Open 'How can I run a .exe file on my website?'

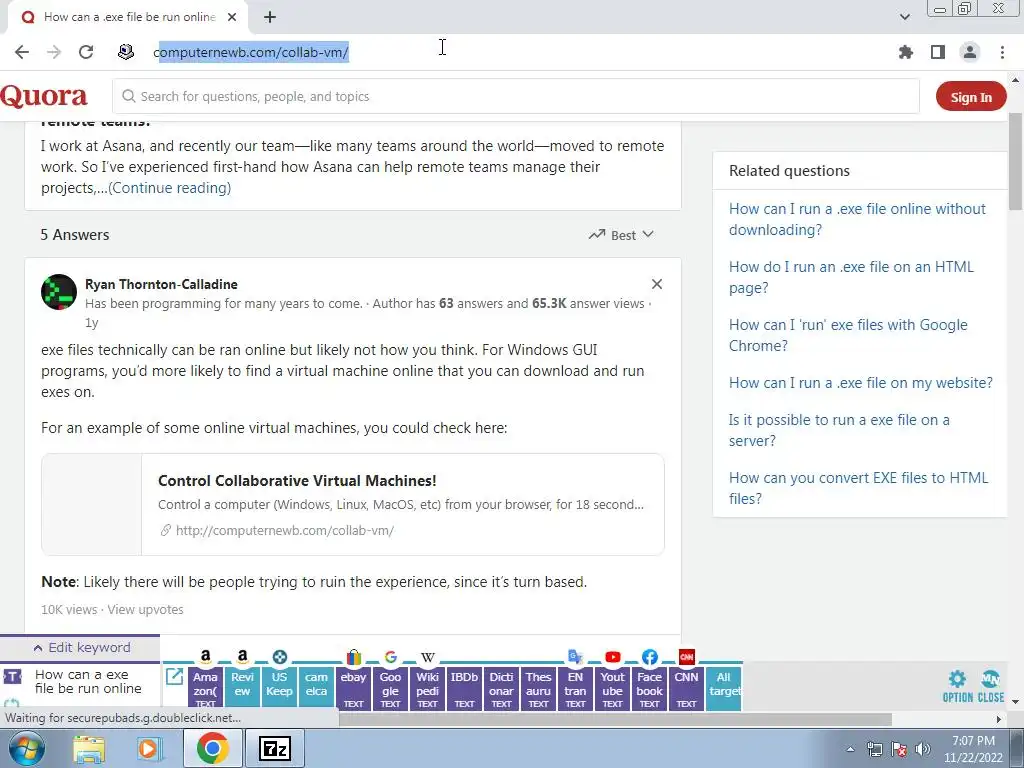click(x=861, y=383)
